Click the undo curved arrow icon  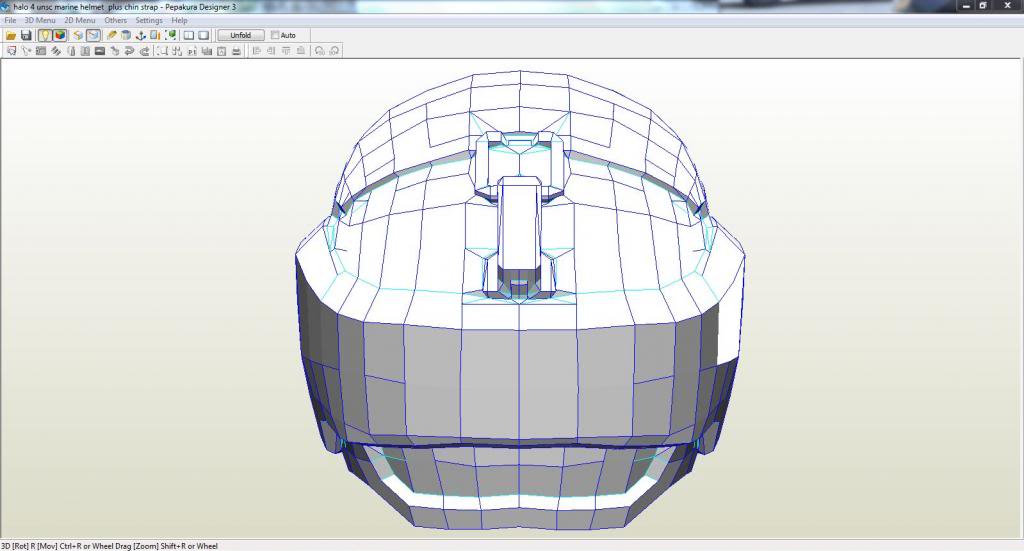pyautogui.click(x=129, y=51)
